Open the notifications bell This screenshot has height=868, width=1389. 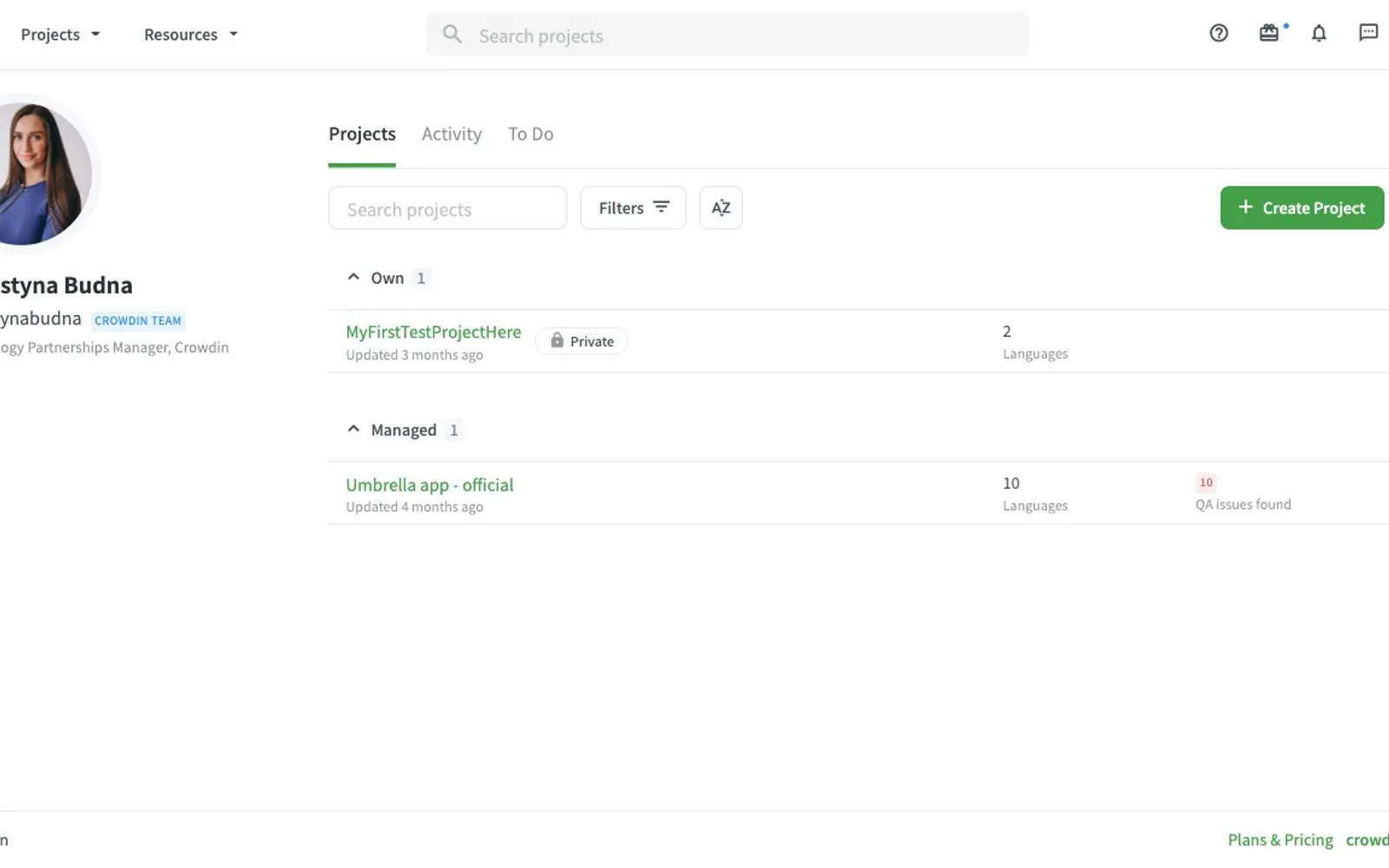(1319, 33)
